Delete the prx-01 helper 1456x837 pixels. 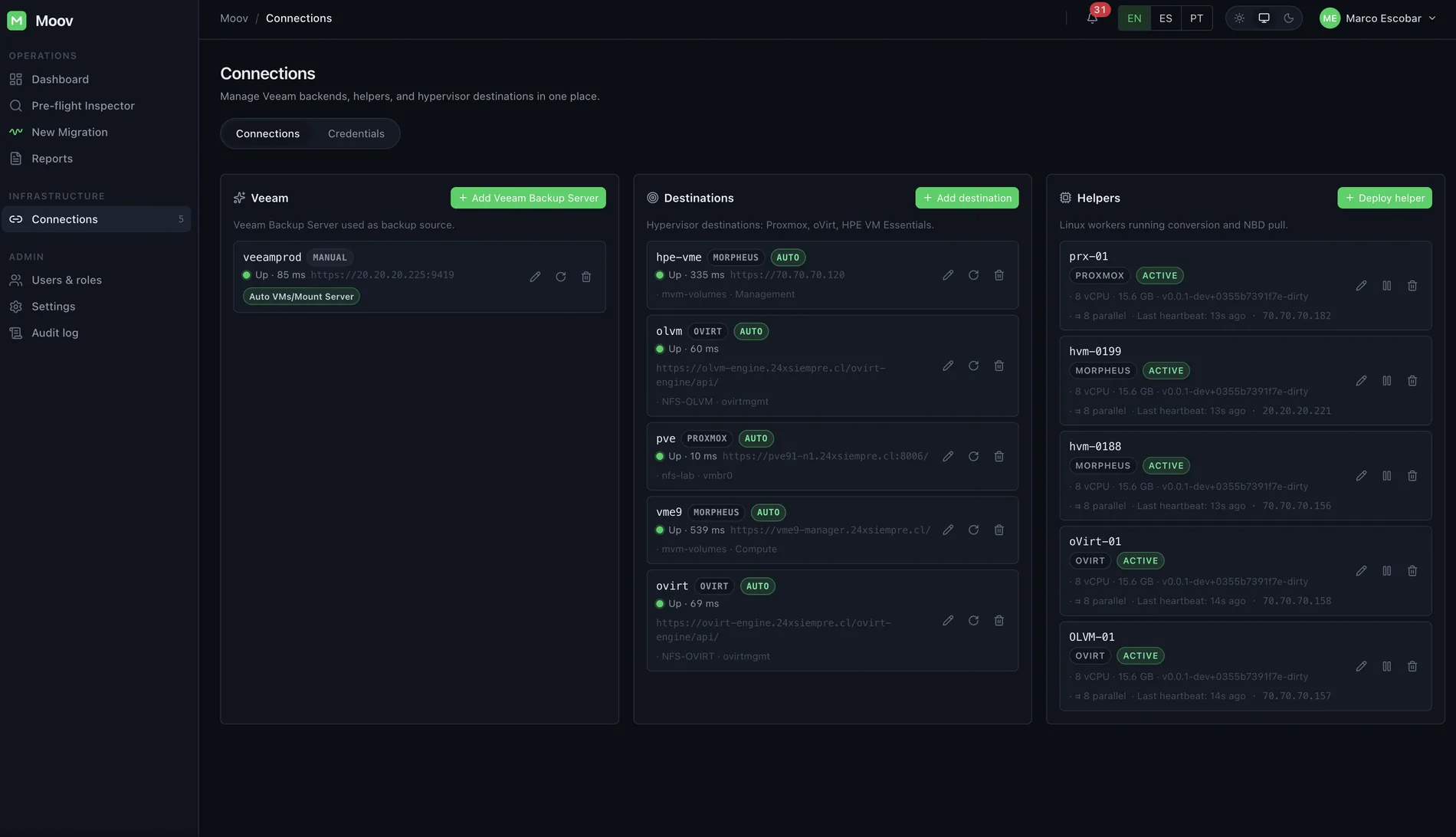tap(1412, 286)
